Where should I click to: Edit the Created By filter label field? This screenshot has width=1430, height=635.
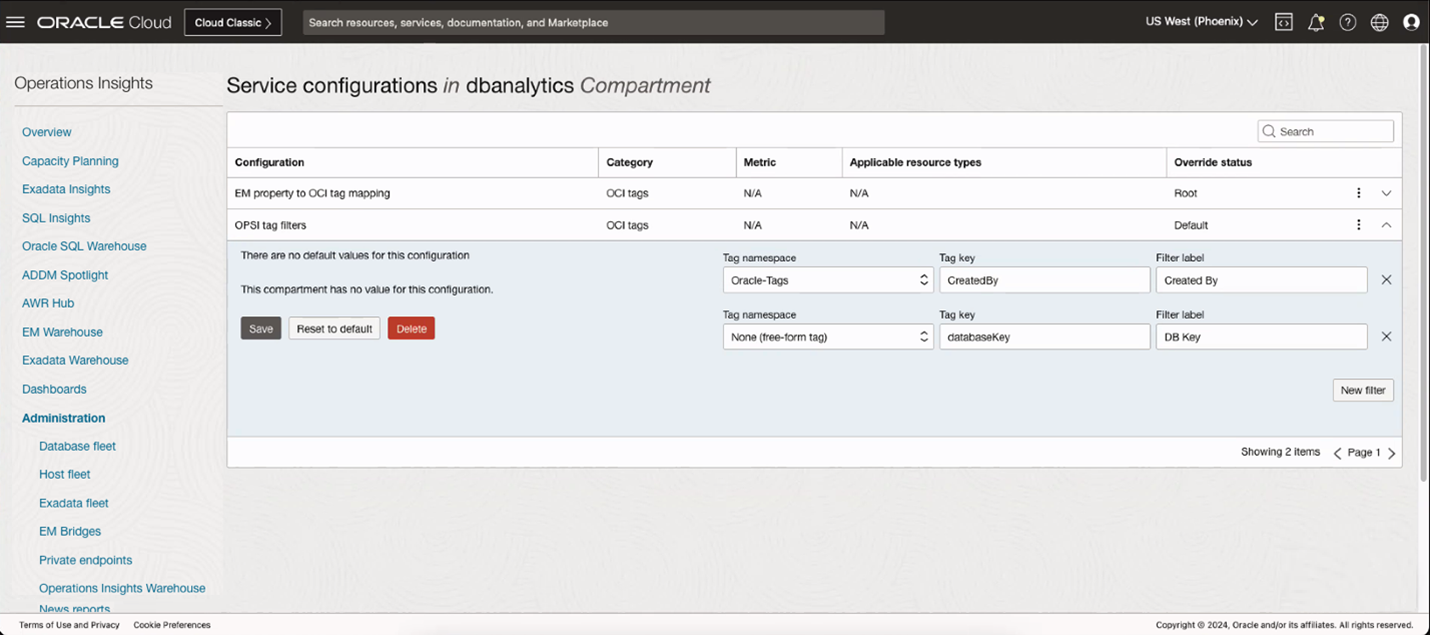pos(1261,280)
